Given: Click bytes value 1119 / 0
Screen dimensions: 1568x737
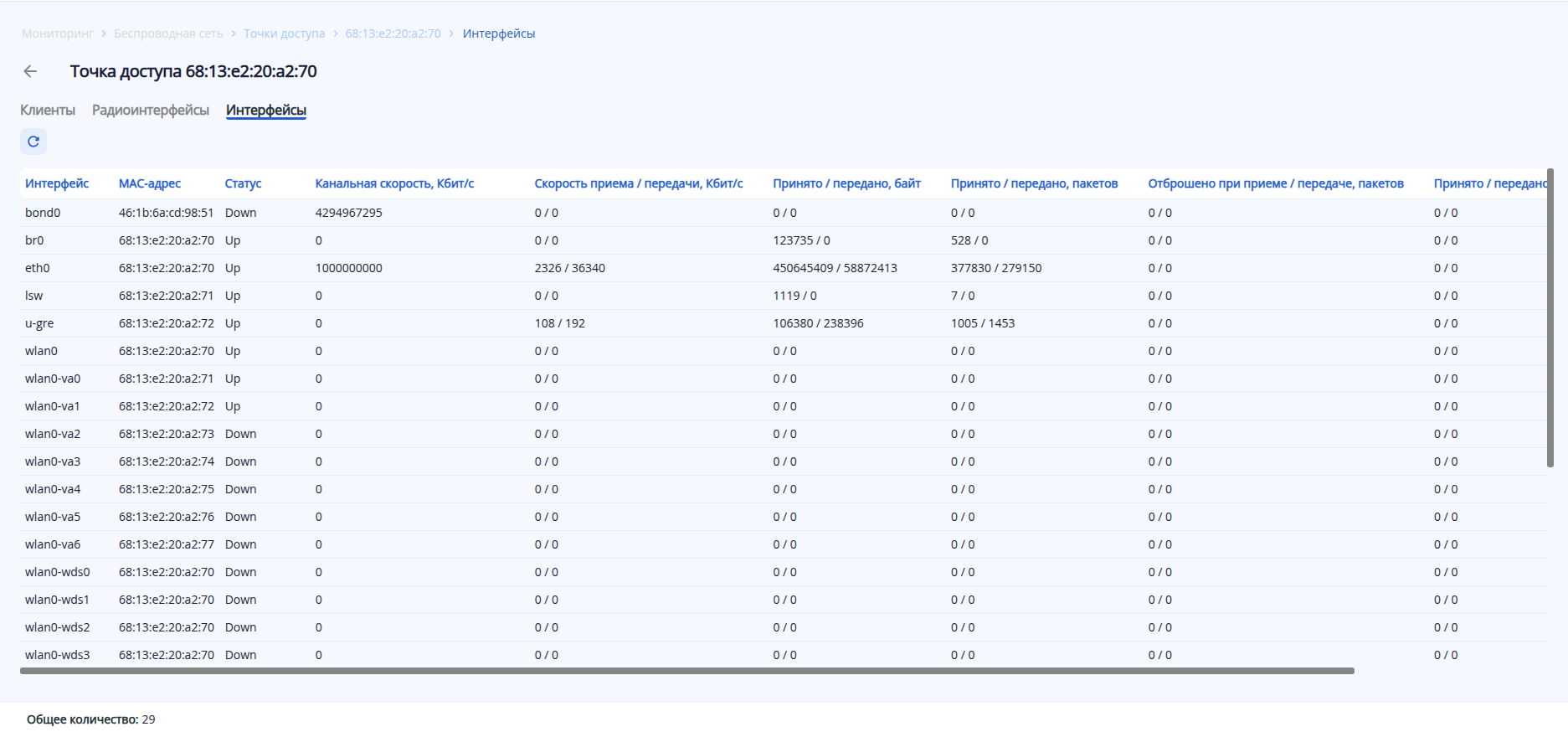Looking at the screenshot, I should (x=794, y=296).
